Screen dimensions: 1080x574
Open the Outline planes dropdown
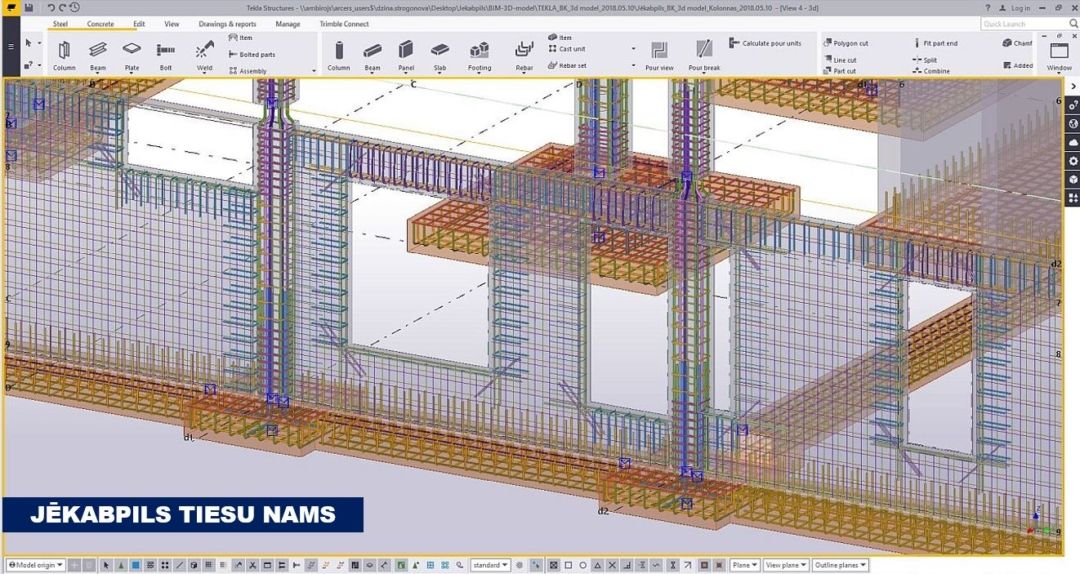tap(840, 565)
